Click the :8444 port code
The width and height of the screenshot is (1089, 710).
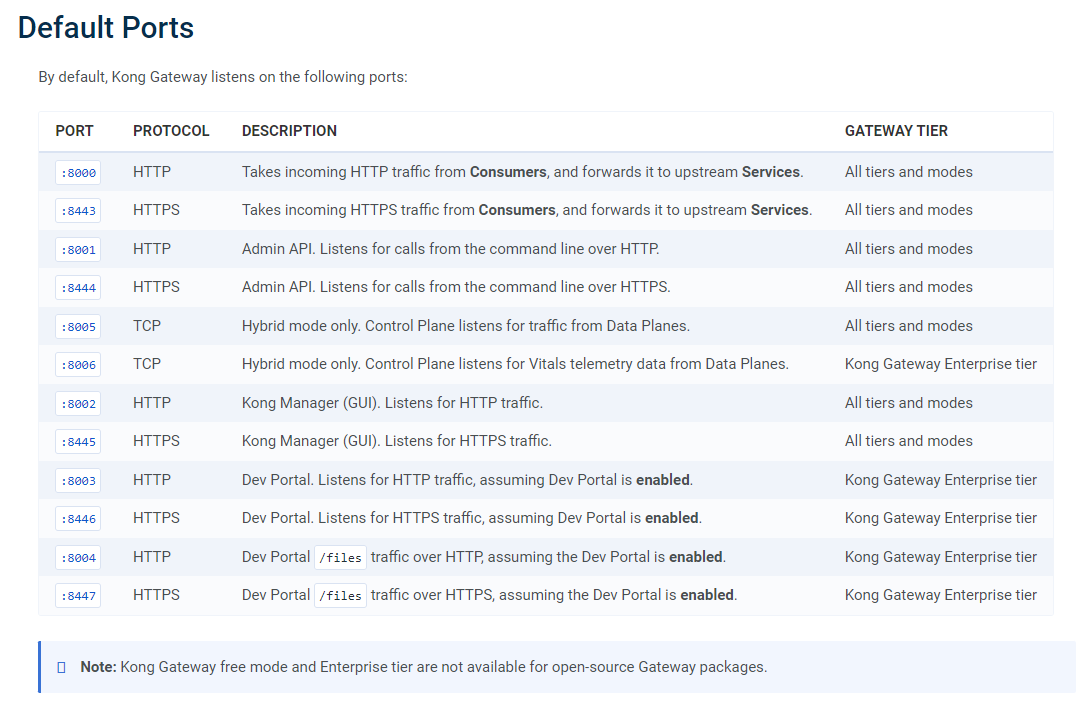click(x=78, y=288)
